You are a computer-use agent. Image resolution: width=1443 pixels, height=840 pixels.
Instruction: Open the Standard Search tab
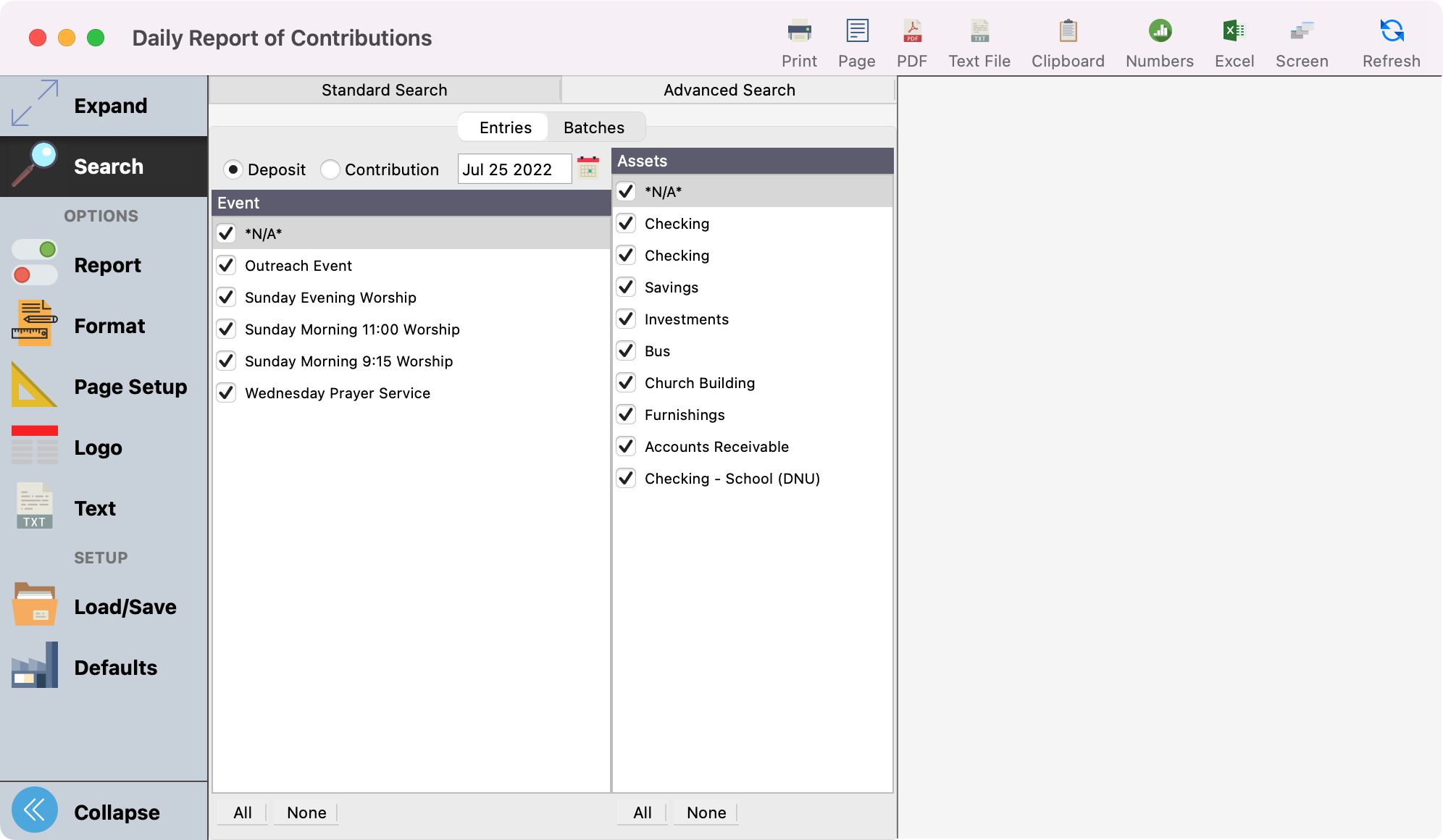[x=384, y=89]
